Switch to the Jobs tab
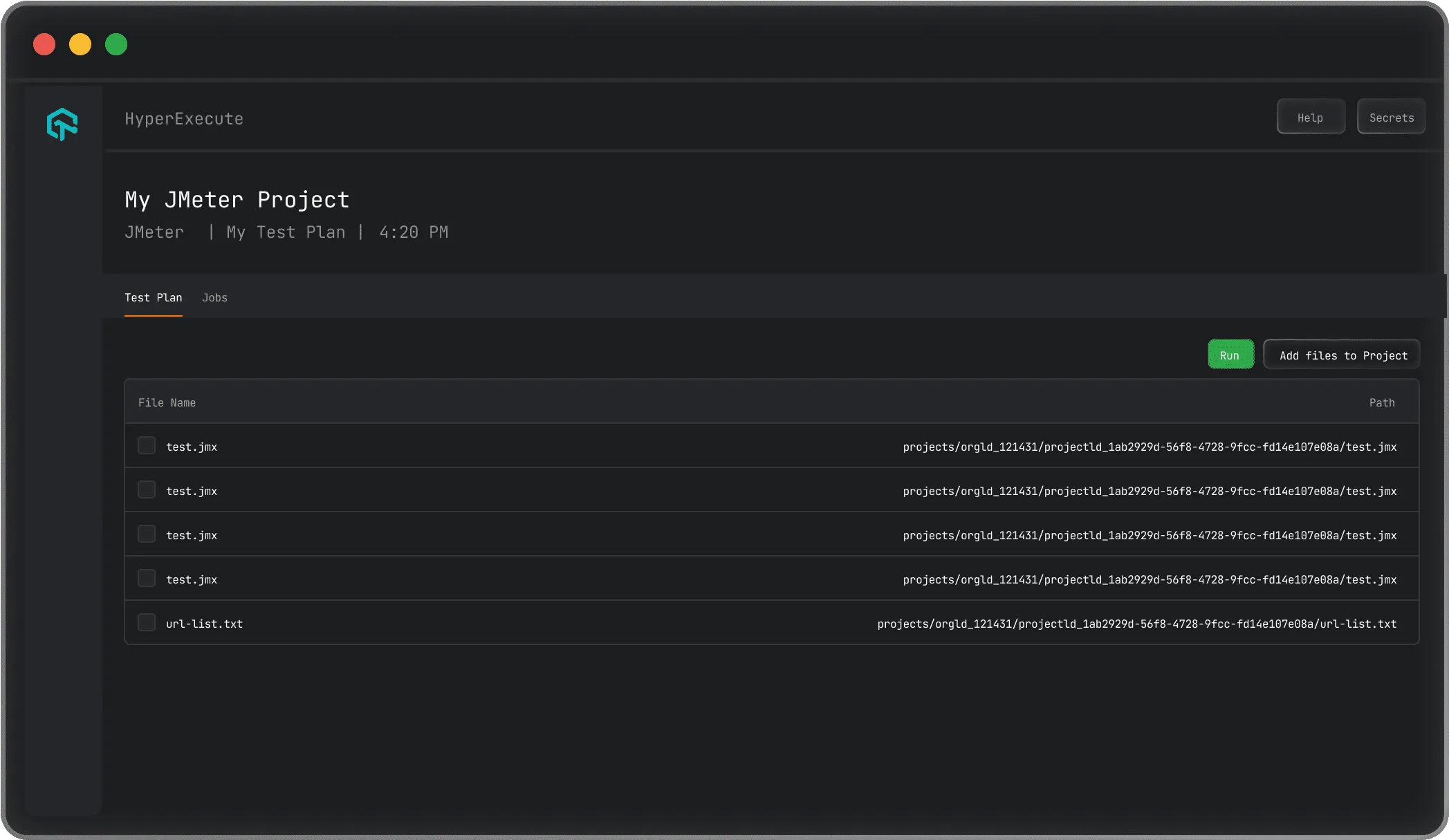 [214, 298]
